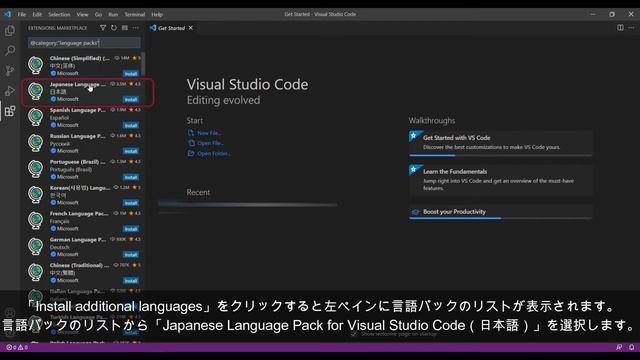Image resolution: width=640 pixels, height=360 pixels.
Task: Install the Spanish Language Pack
Action: 131,126
